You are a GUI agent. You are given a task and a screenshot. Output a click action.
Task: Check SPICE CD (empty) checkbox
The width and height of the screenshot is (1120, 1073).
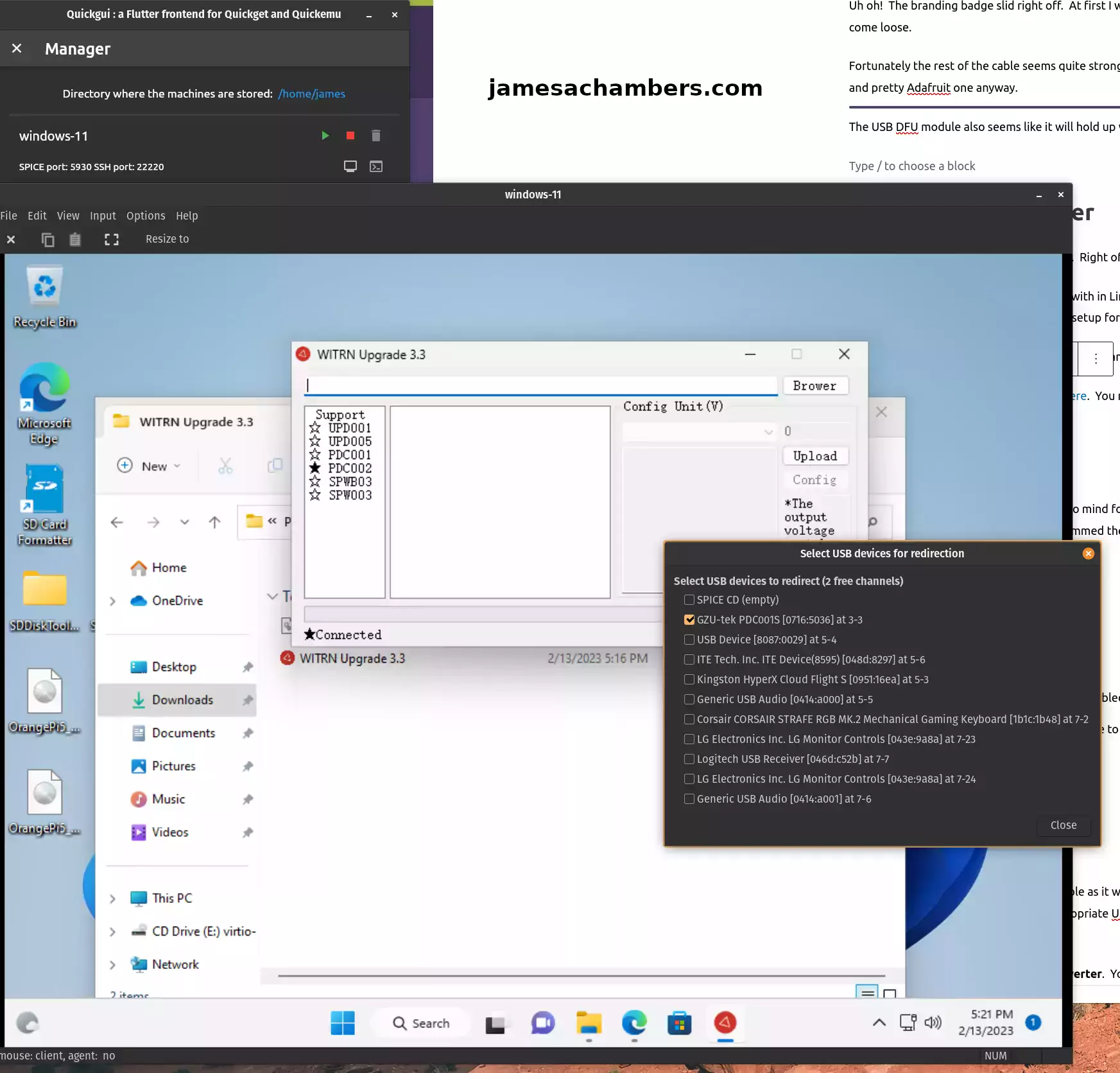(689, 600)
